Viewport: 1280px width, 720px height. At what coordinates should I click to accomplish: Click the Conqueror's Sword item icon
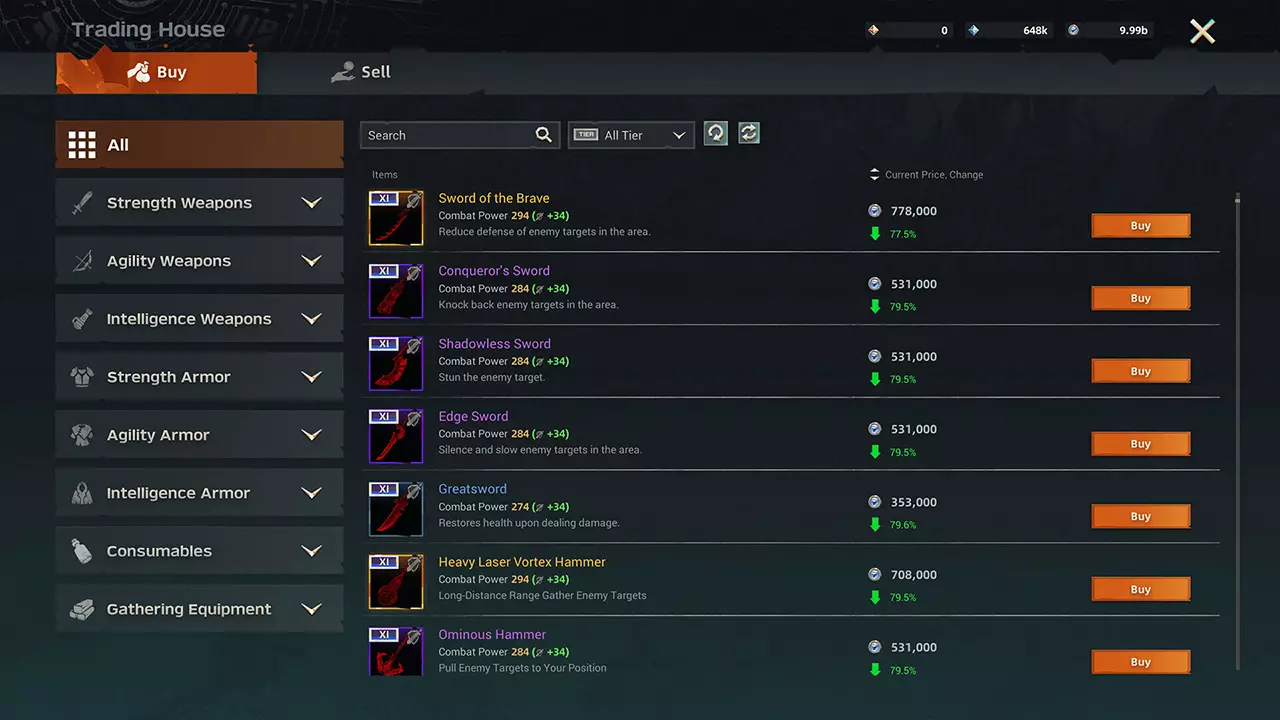point(396,291)
